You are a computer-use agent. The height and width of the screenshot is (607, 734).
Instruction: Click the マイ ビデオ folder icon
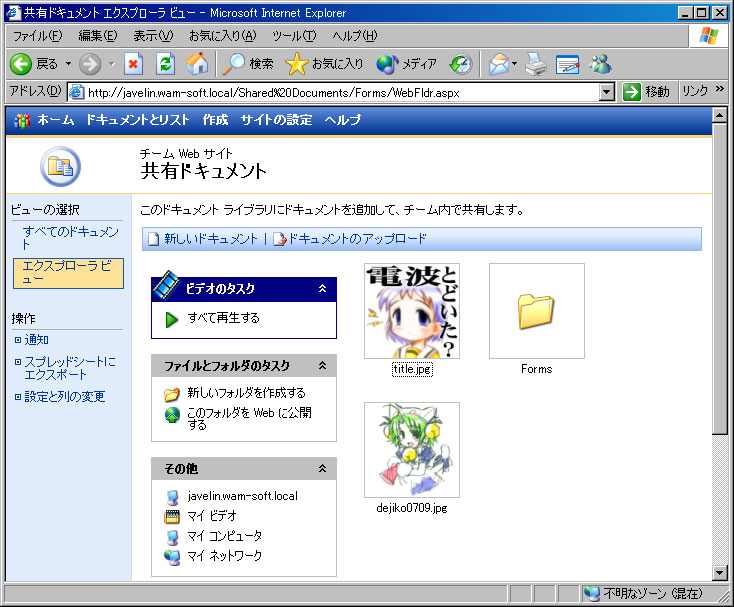172,516
